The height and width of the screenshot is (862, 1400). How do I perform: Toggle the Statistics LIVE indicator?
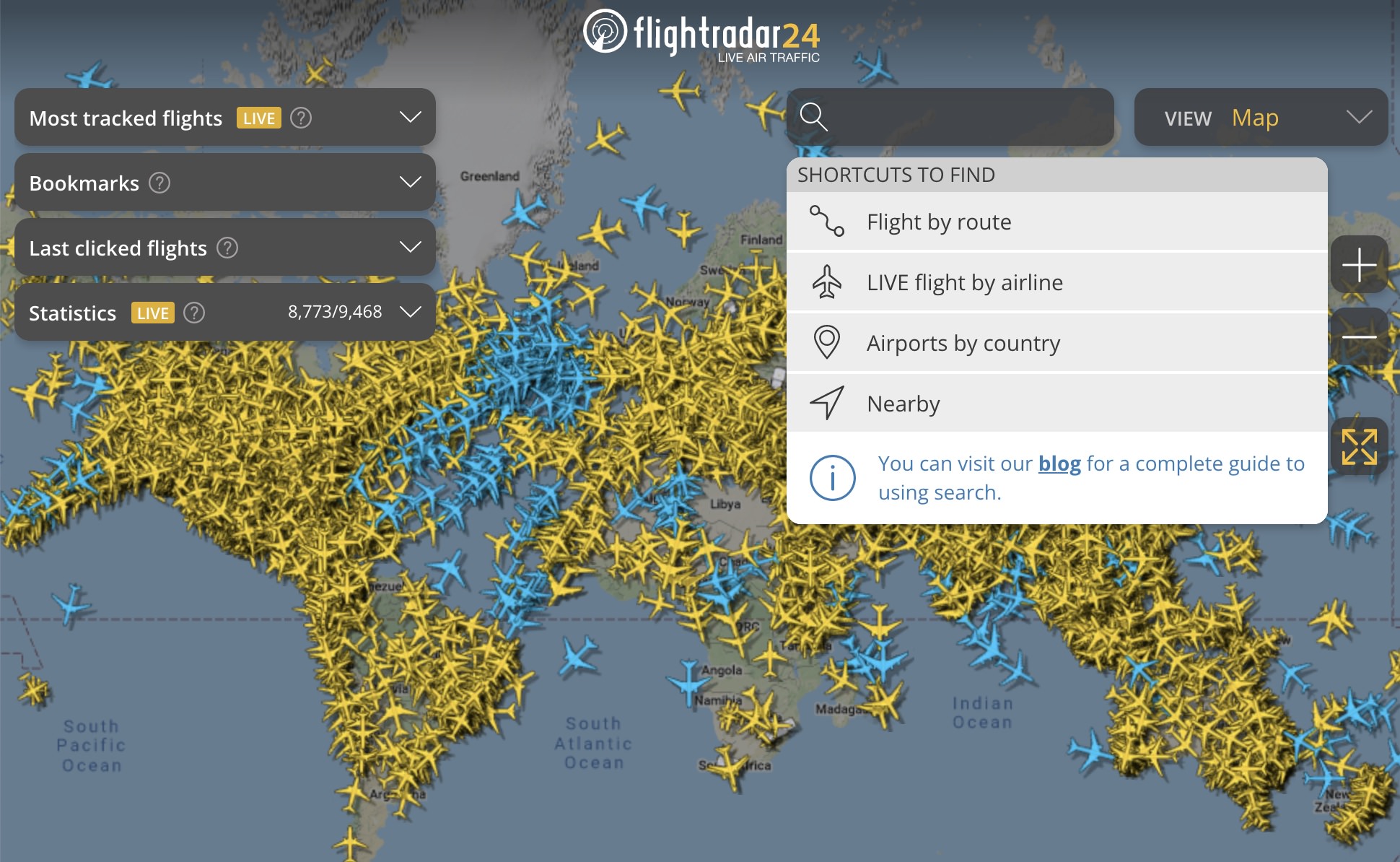[149, 312]
